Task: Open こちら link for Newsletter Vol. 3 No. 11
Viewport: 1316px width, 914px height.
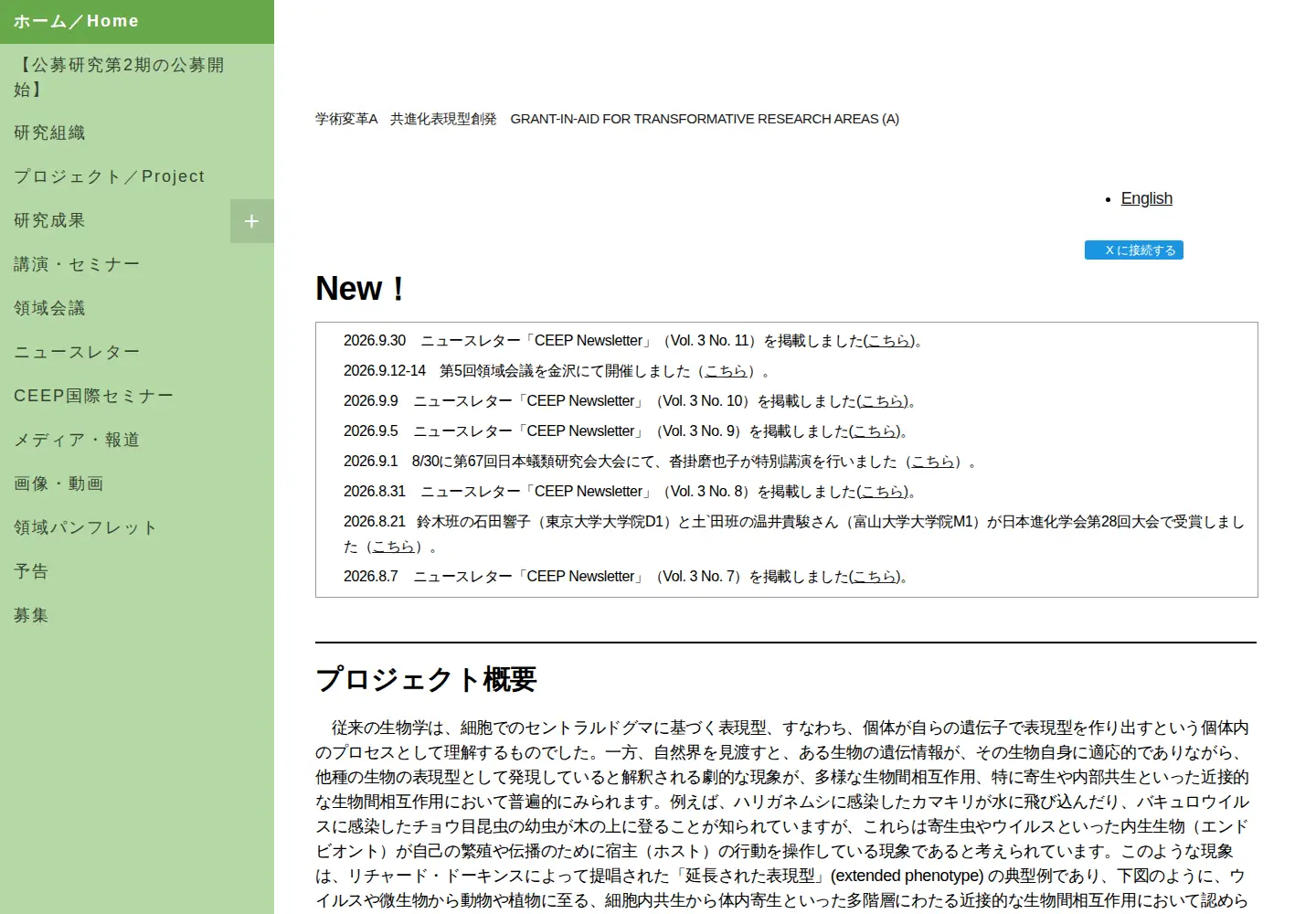Action: click(888, 341)
